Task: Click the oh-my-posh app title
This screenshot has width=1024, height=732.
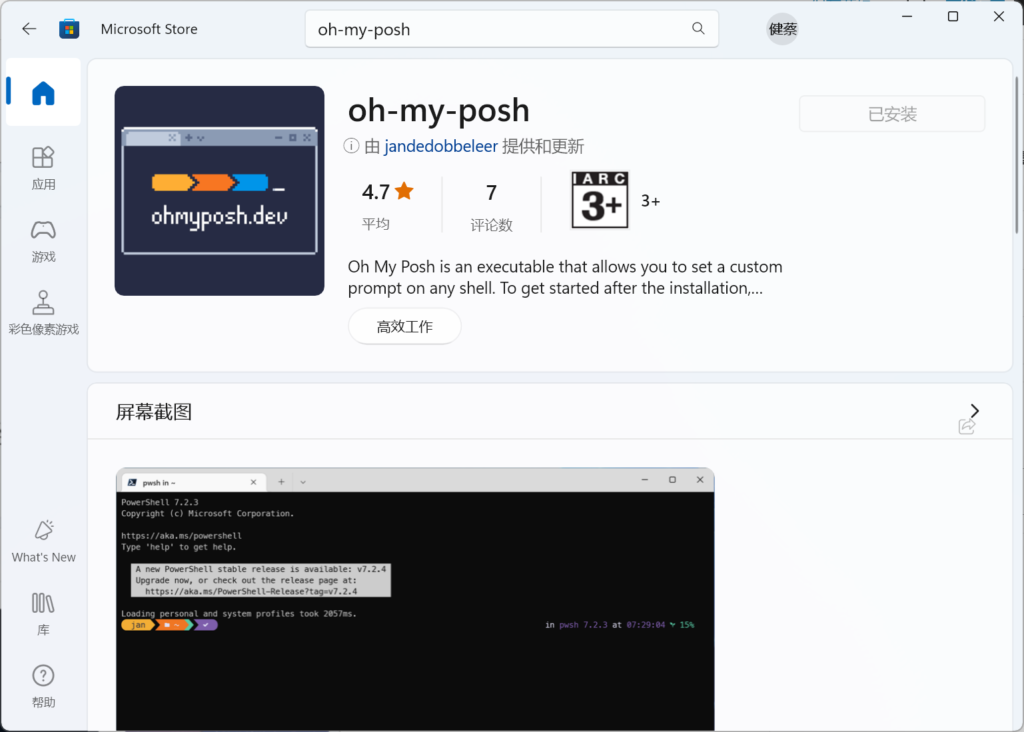Action: pos(439,110)
